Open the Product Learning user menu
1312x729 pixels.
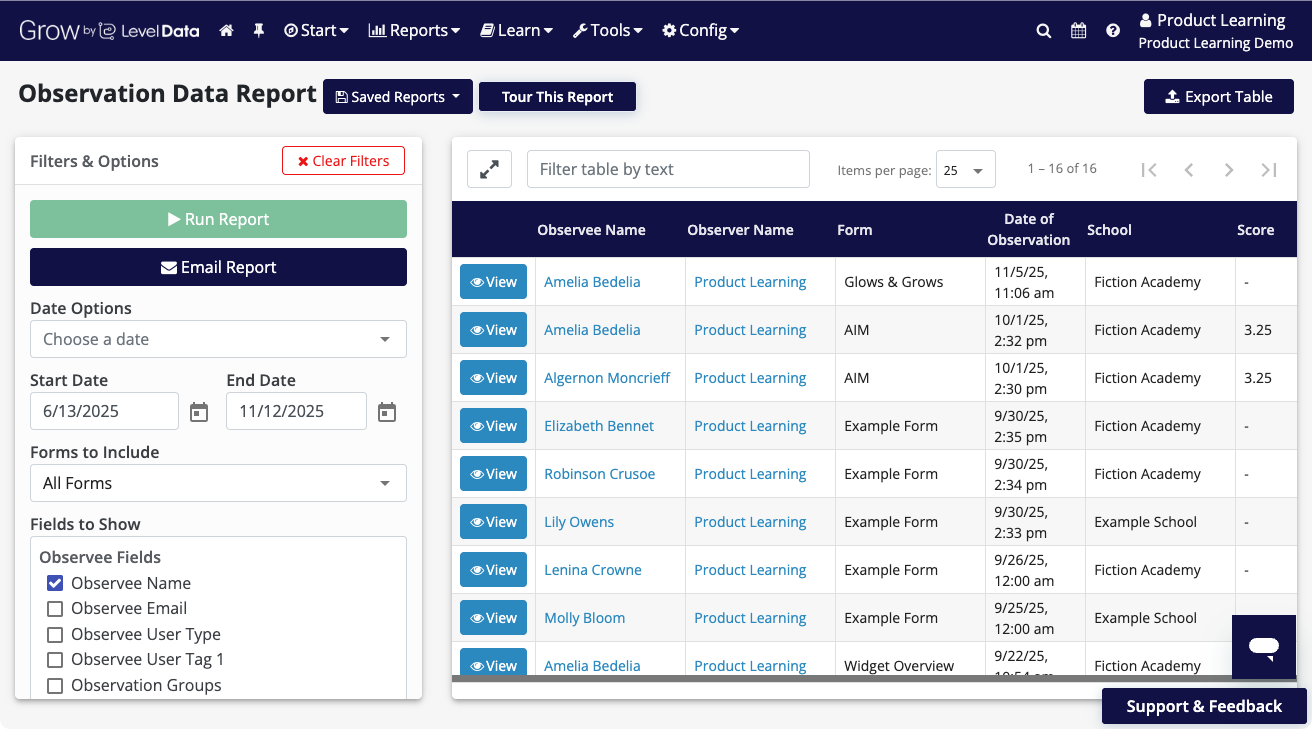coord(1216,31)
